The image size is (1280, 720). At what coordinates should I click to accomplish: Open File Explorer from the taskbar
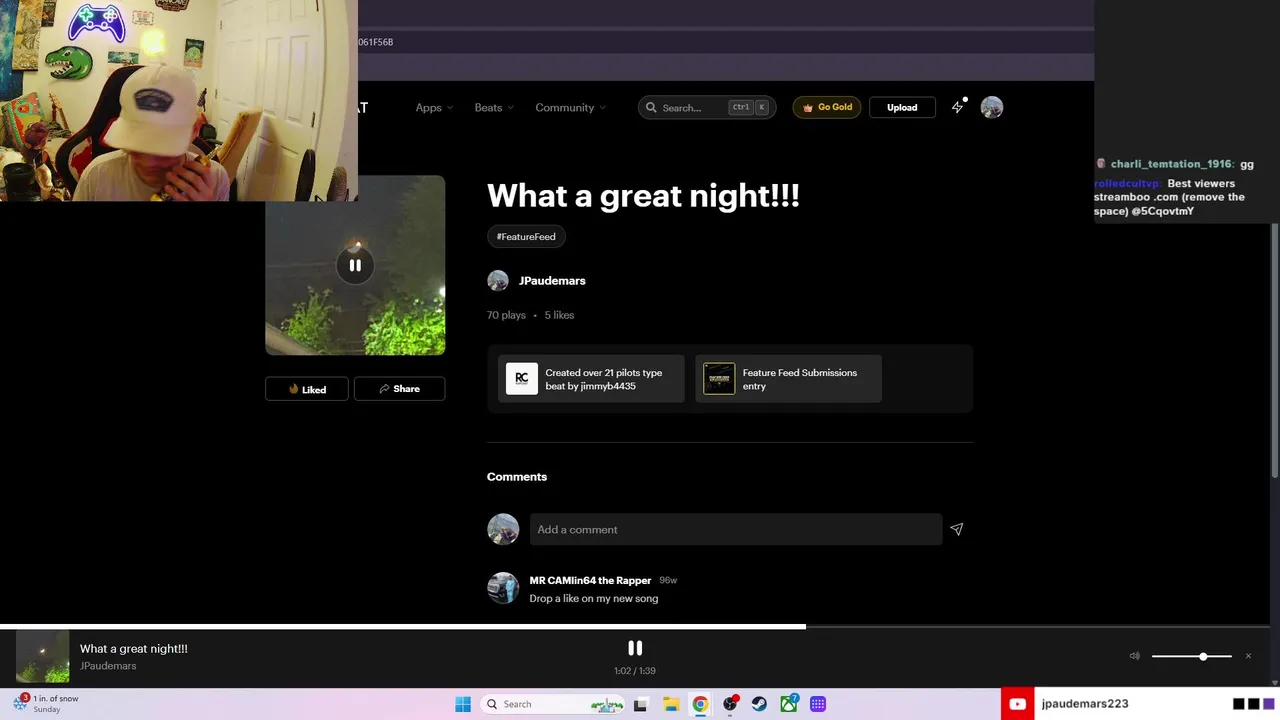671,704
